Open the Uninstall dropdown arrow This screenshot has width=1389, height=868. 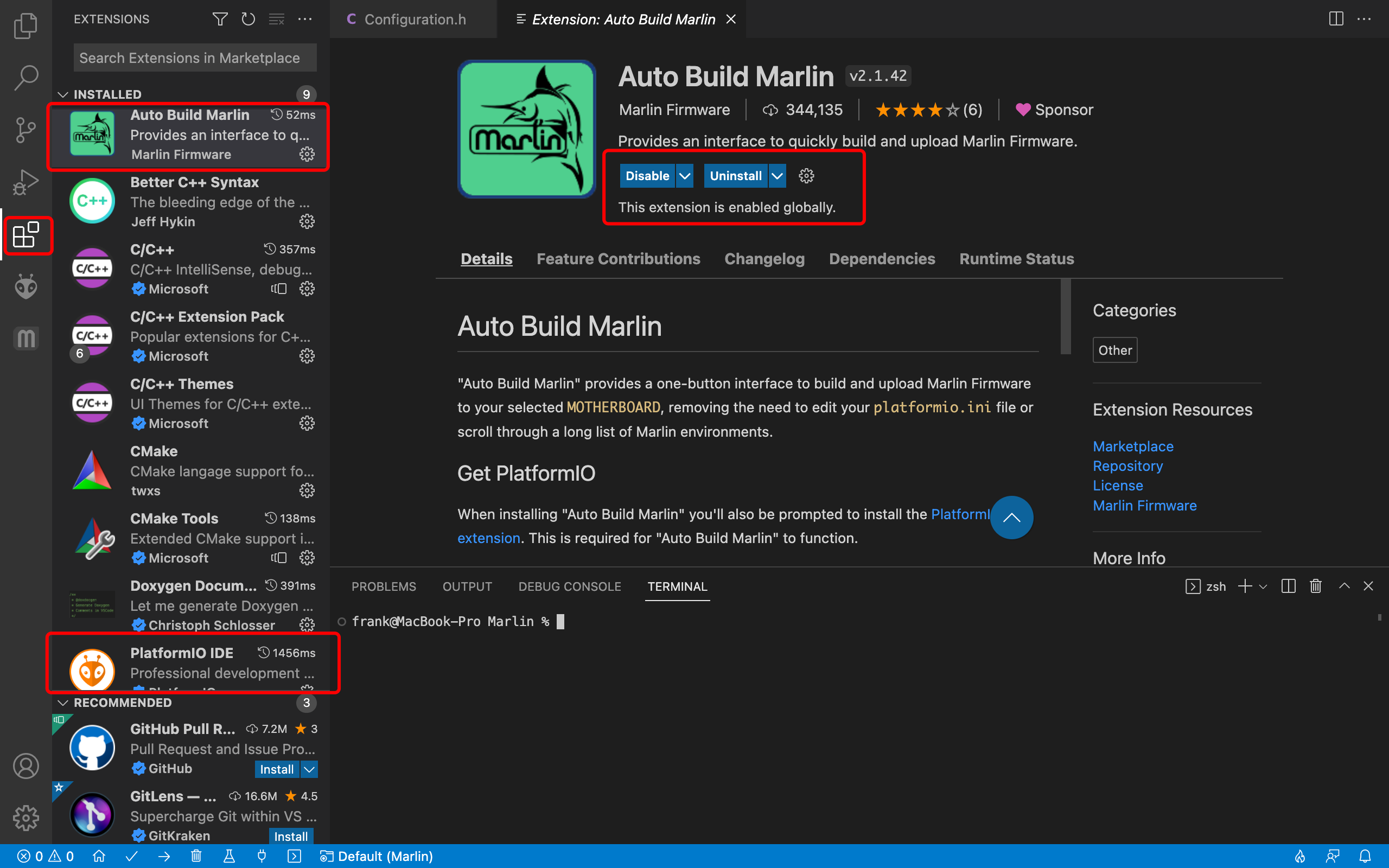click(x=777, y=176)
